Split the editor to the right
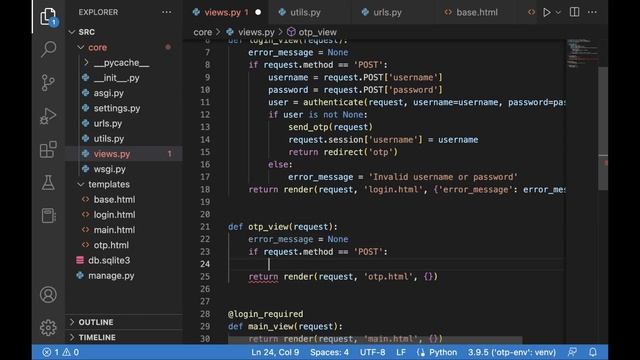This screenshot has width=640, height=360. click(574, 12)
